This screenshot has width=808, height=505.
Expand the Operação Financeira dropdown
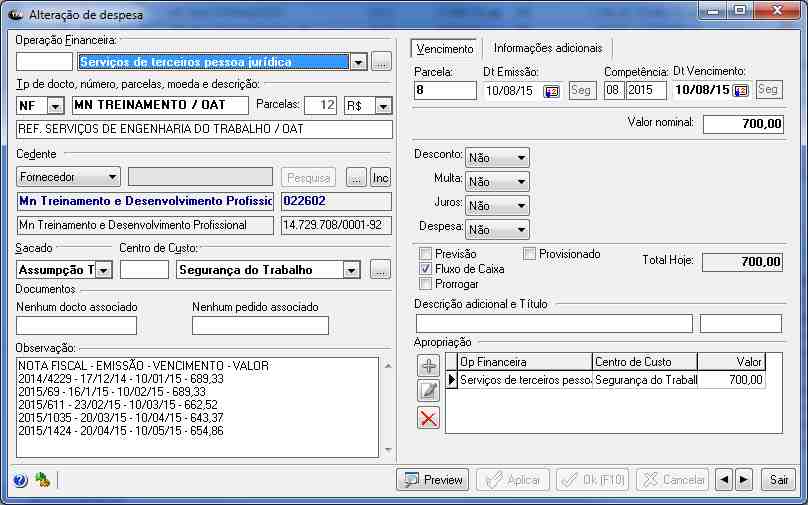pos(359,62)
